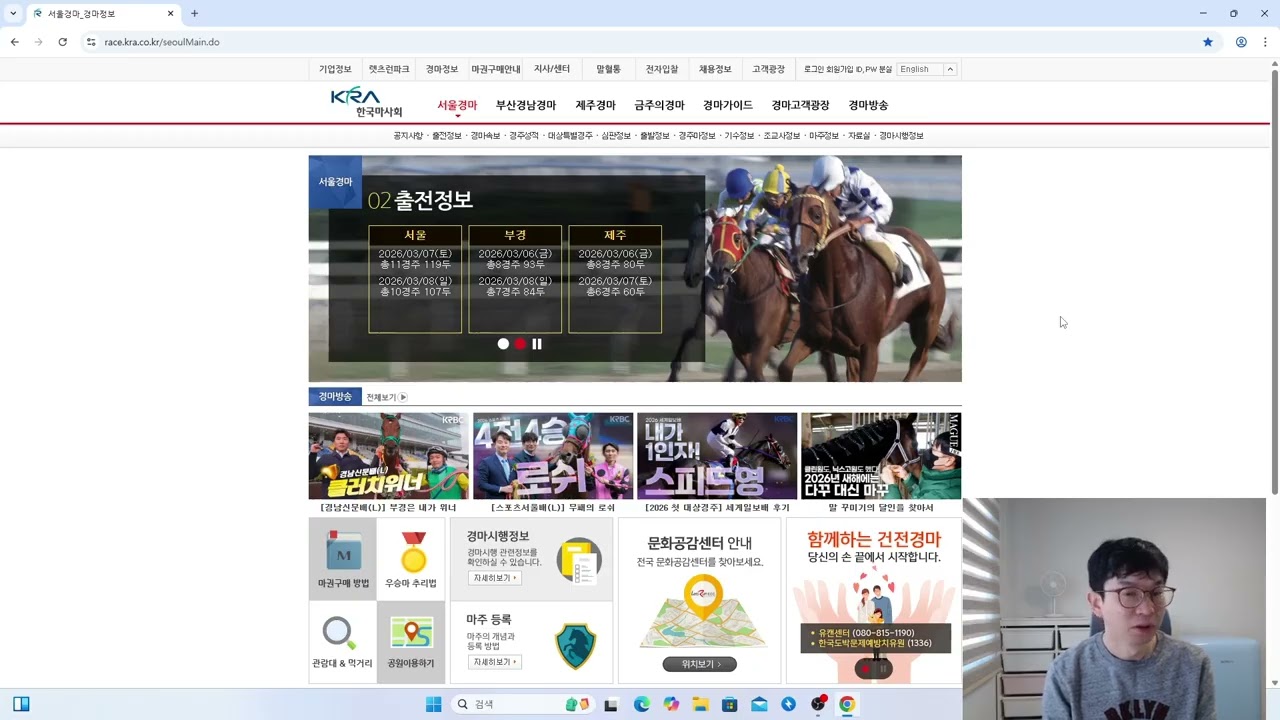Open 제주경마 main menu
1280x720 pixels.
click(595, 105)
